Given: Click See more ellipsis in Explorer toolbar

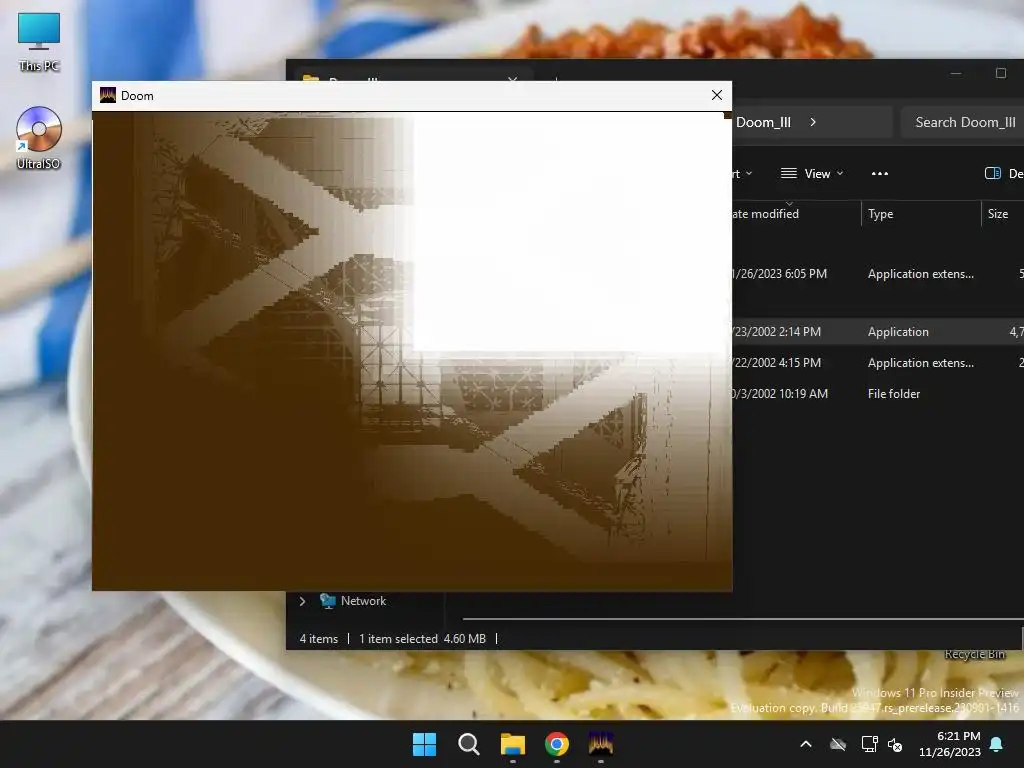Looking at the screenshot, I should (x=880, y=174).
